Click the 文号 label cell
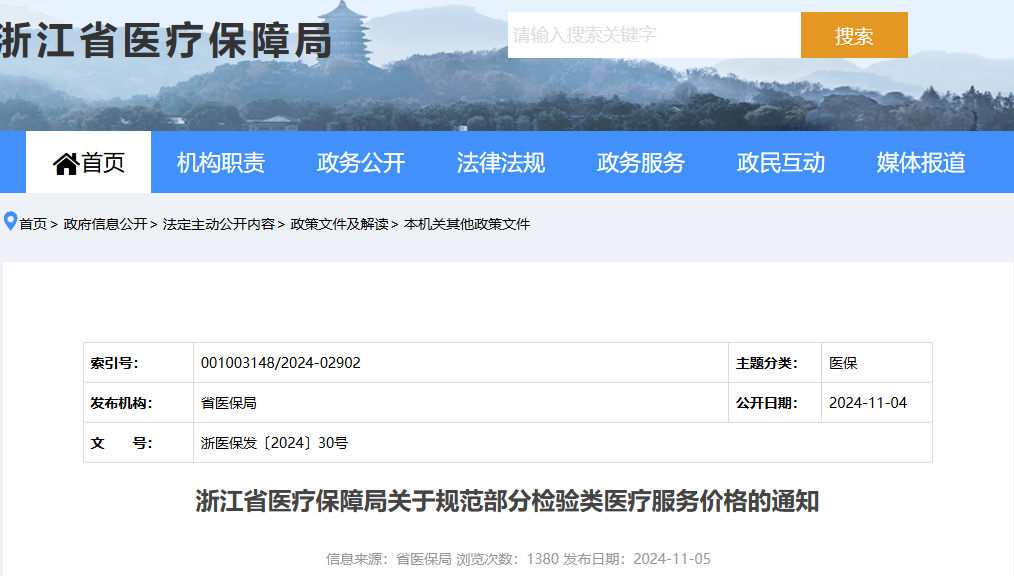The image size is (1014, 576). 138,443
